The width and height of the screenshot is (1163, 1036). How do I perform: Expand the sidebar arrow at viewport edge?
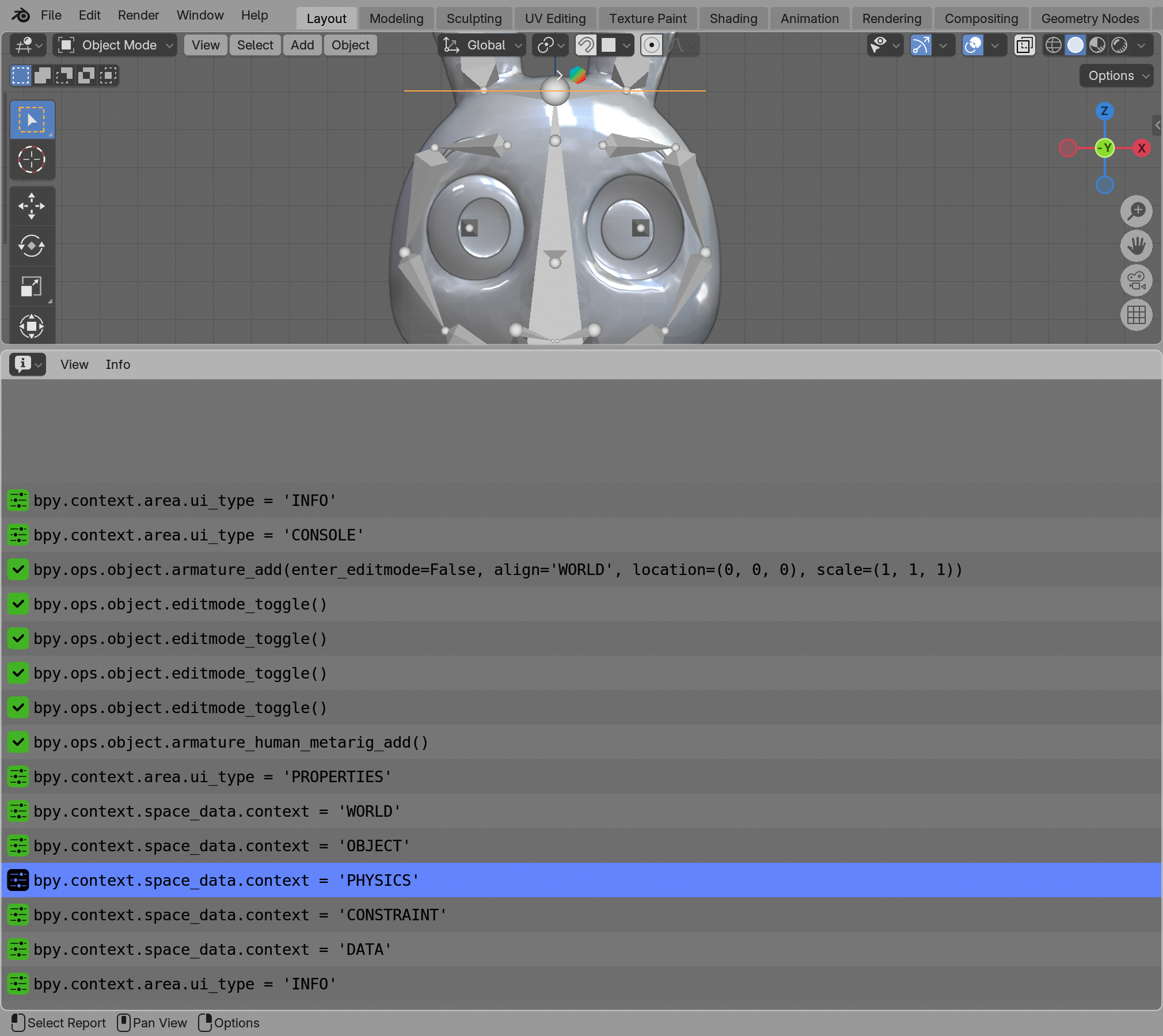click(x=1157, y=125)
